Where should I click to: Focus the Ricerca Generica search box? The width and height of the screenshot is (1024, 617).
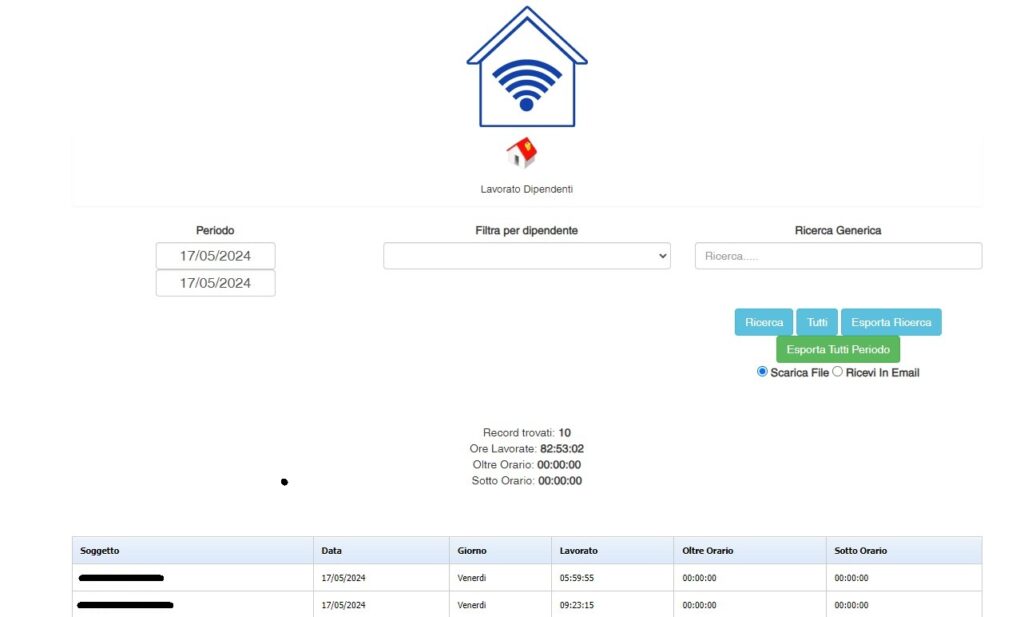point(838,256)
